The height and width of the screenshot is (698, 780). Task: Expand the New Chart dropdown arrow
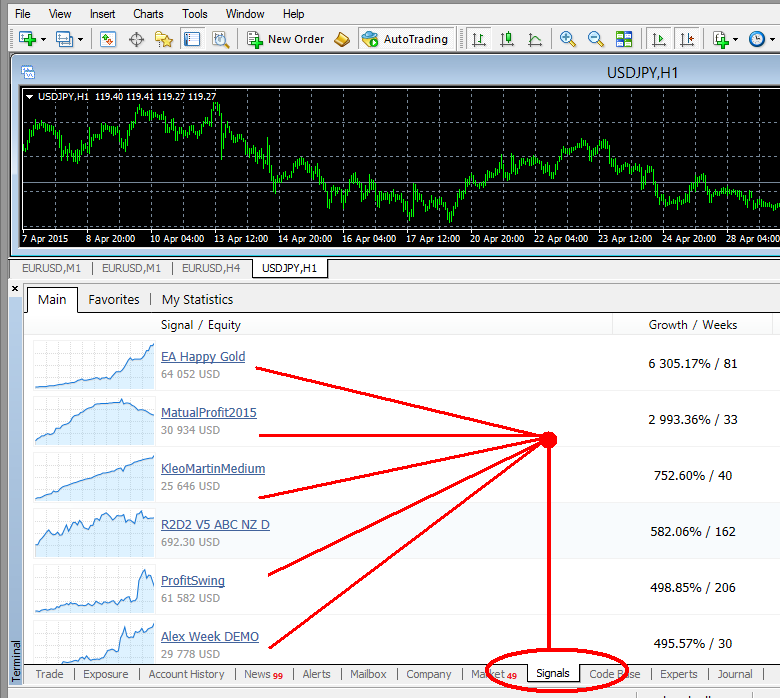tap(45, 39)
